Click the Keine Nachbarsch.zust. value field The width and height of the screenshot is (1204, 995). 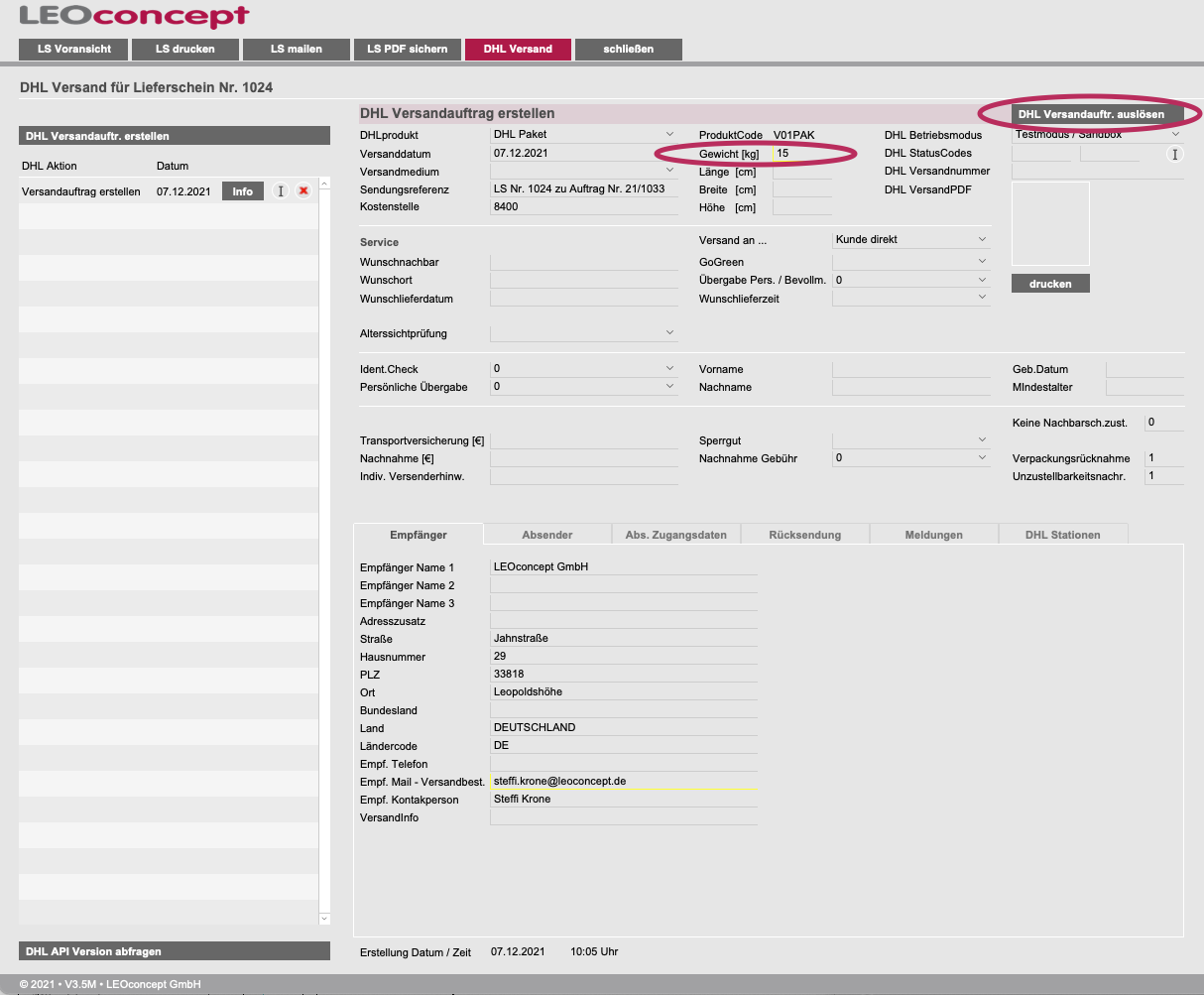[x=1164, y=422]
